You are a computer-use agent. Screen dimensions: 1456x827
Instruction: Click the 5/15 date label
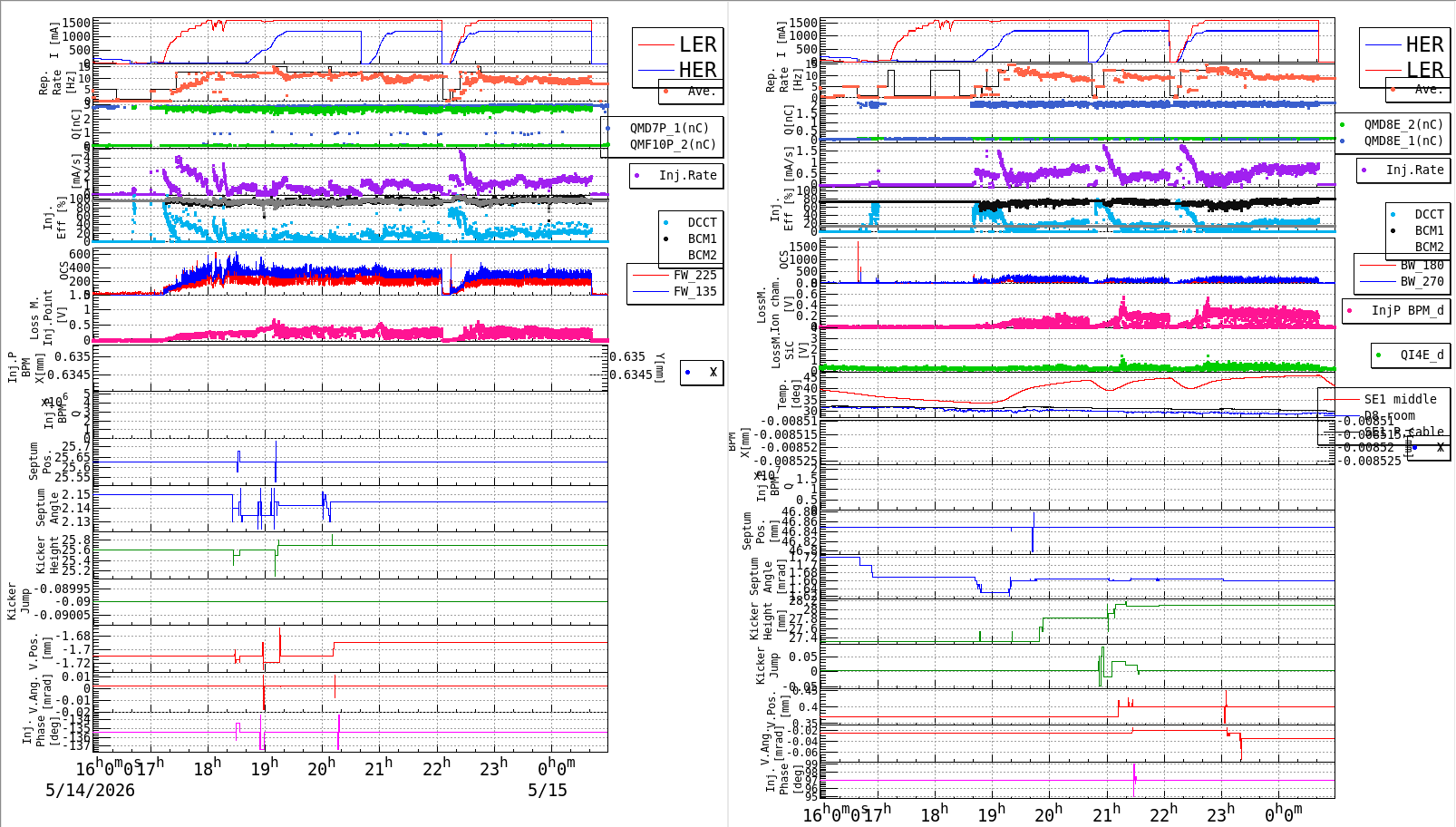click(x=548, y=791)
